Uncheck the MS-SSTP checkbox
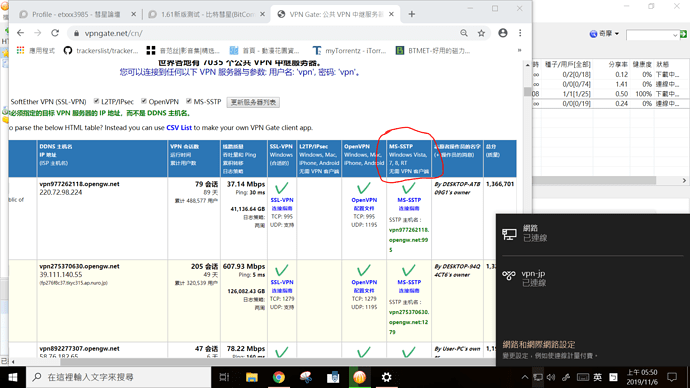The height and width of the screenshot is (388, 690). click(189, 101)
